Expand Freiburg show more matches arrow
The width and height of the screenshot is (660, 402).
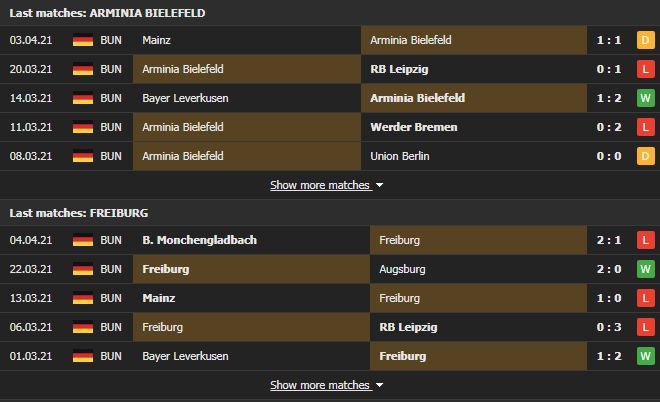coord(380,385)
